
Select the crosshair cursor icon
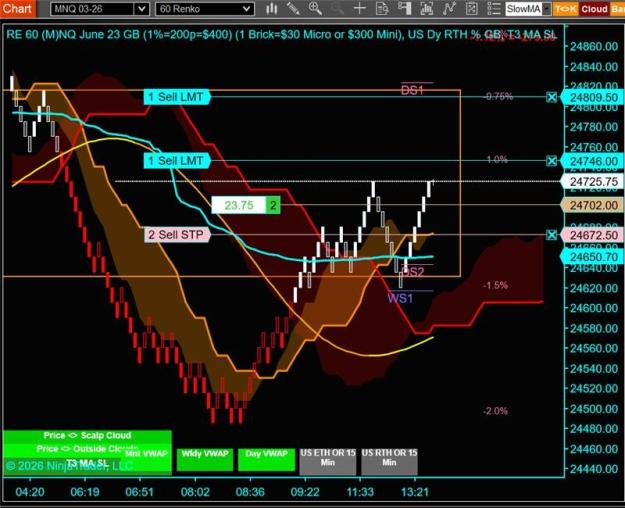tap(360, 9)
